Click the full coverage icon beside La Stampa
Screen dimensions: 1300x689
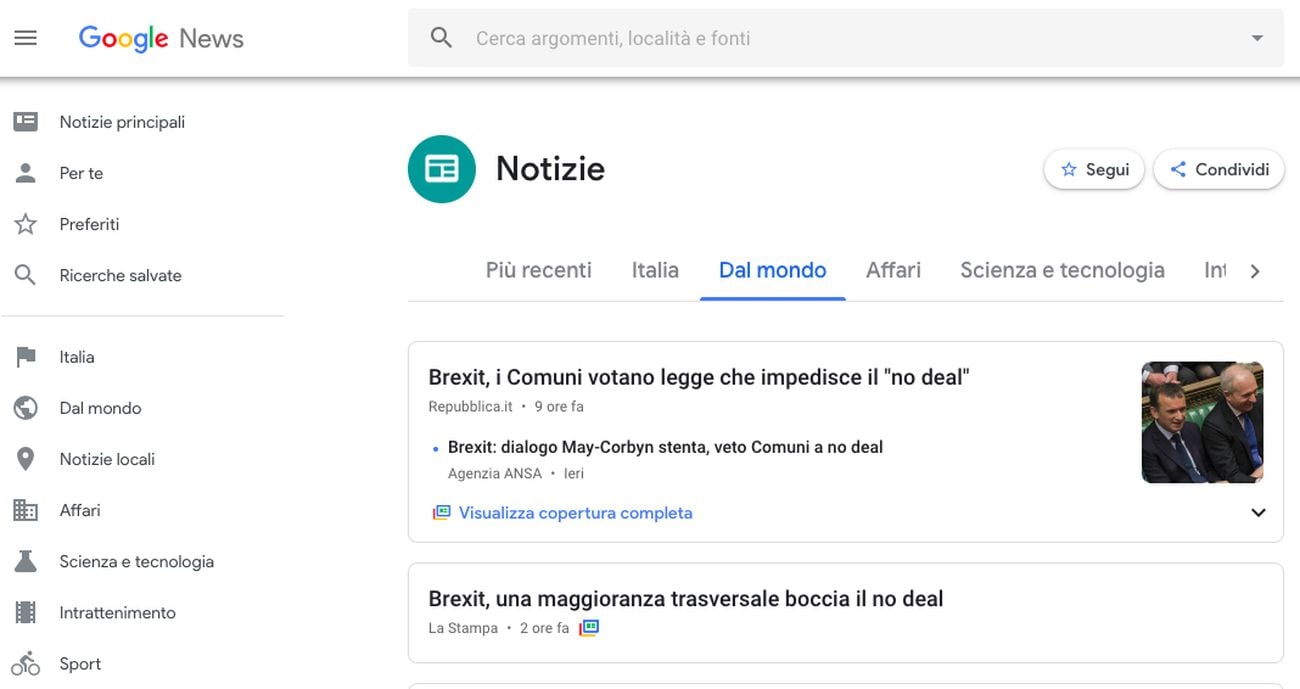589,628
